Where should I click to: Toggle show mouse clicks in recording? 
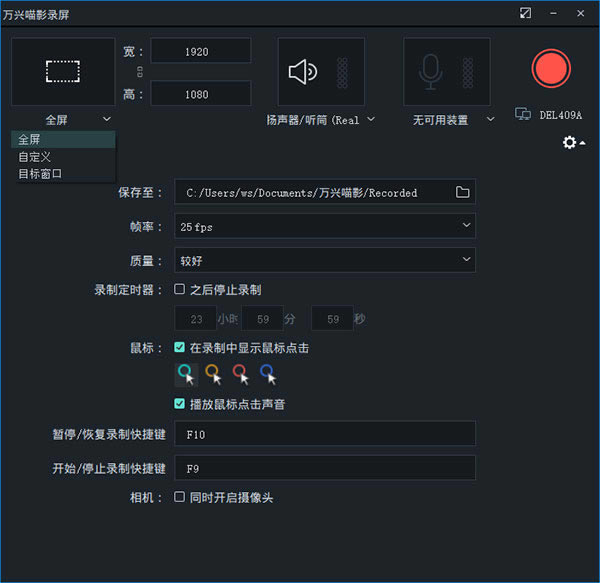coord(180,348)
